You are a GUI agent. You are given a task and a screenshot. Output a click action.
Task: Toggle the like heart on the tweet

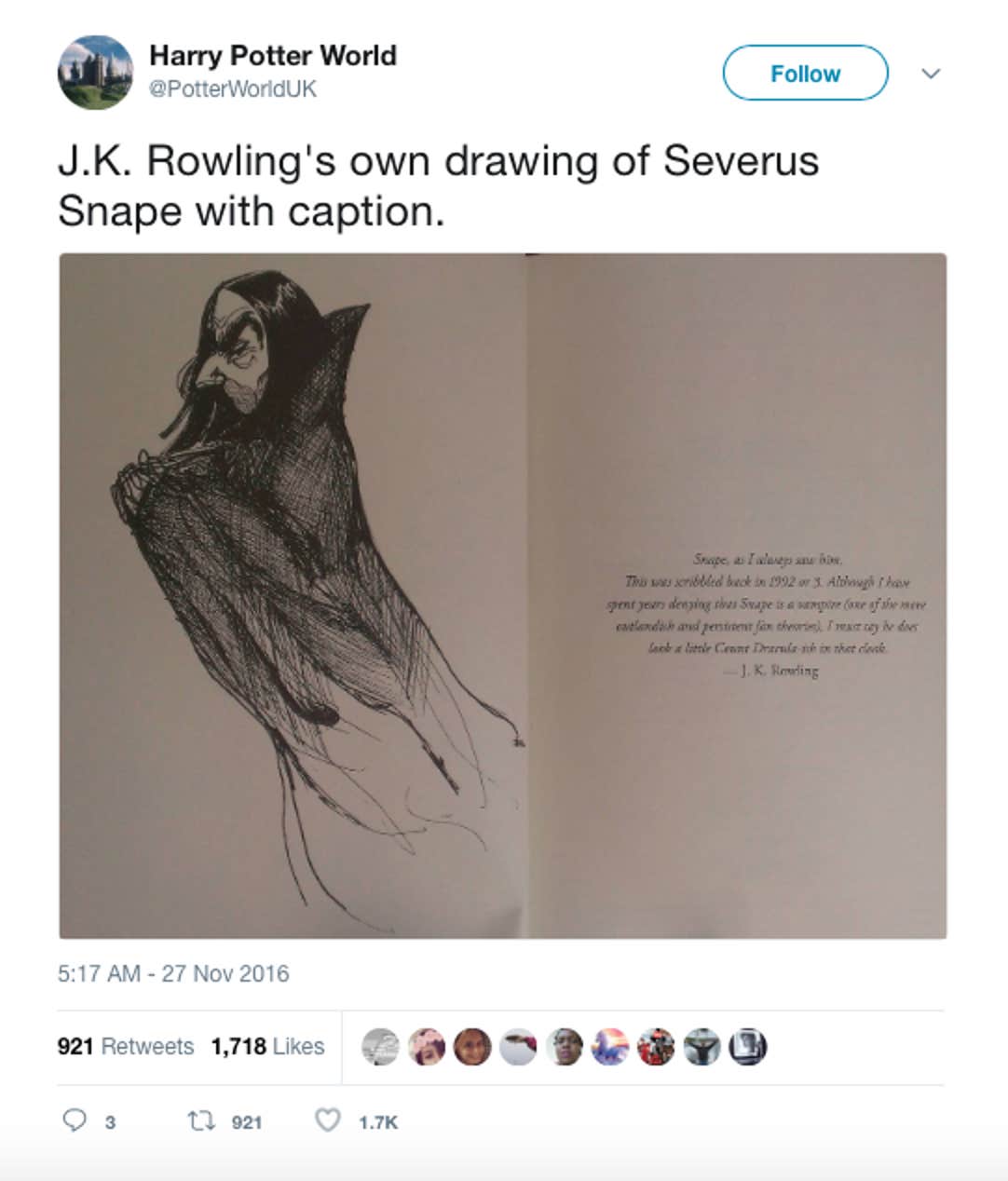tap(328, 1122)
